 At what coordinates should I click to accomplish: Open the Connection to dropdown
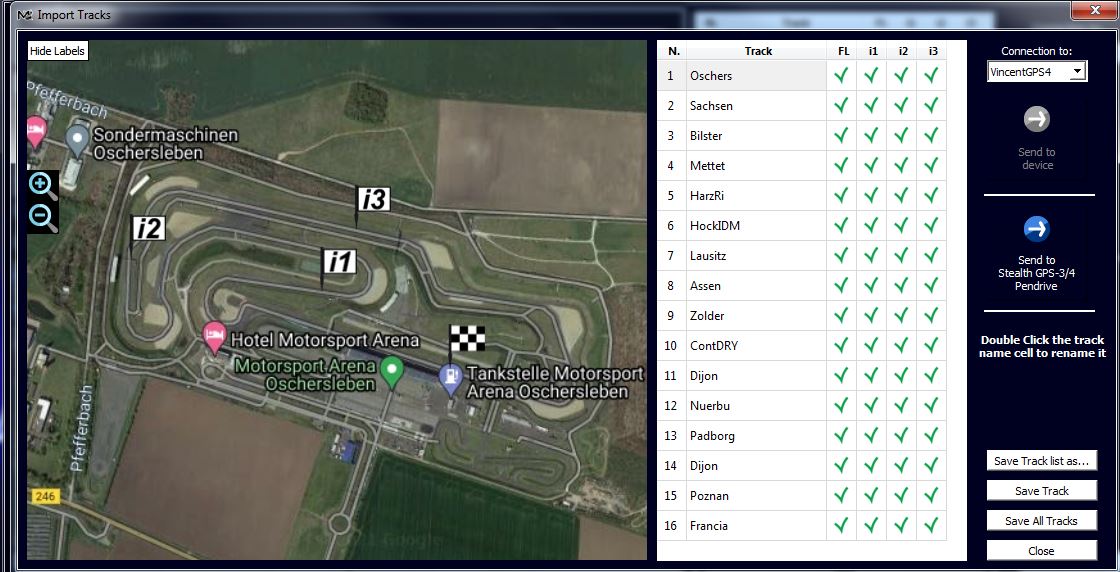point(1076,72)
